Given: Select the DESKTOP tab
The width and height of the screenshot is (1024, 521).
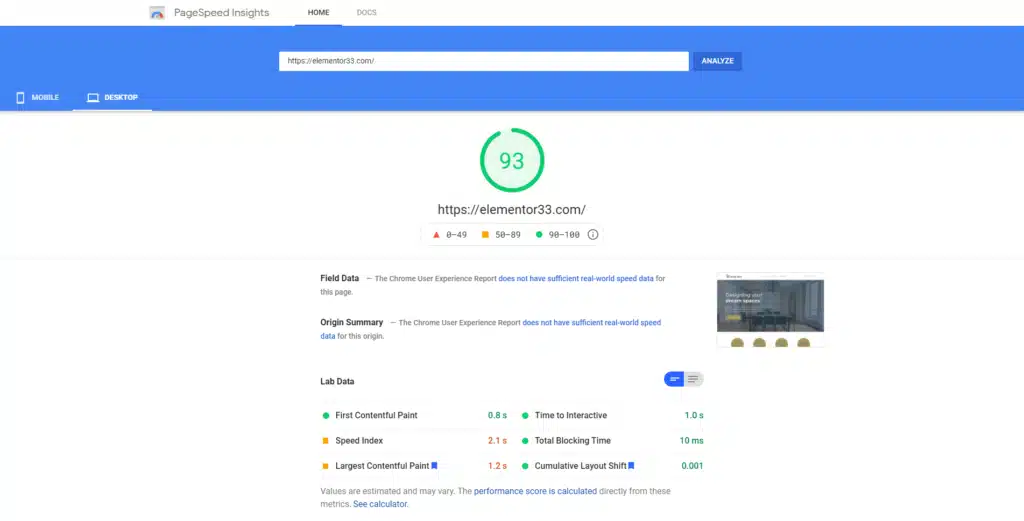Looking at the screenshot, I should (112, 97).
